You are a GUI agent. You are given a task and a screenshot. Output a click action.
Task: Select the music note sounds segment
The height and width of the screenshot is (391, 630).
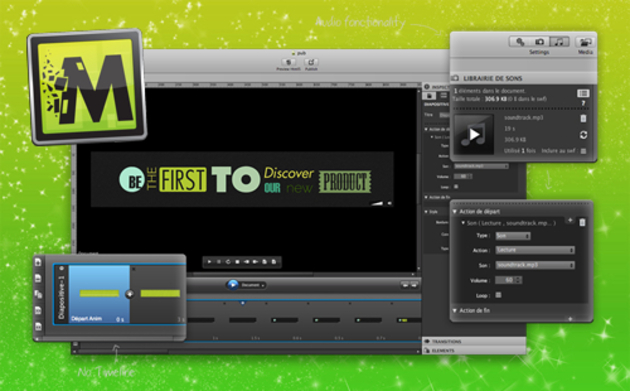(x=559, y=41)
